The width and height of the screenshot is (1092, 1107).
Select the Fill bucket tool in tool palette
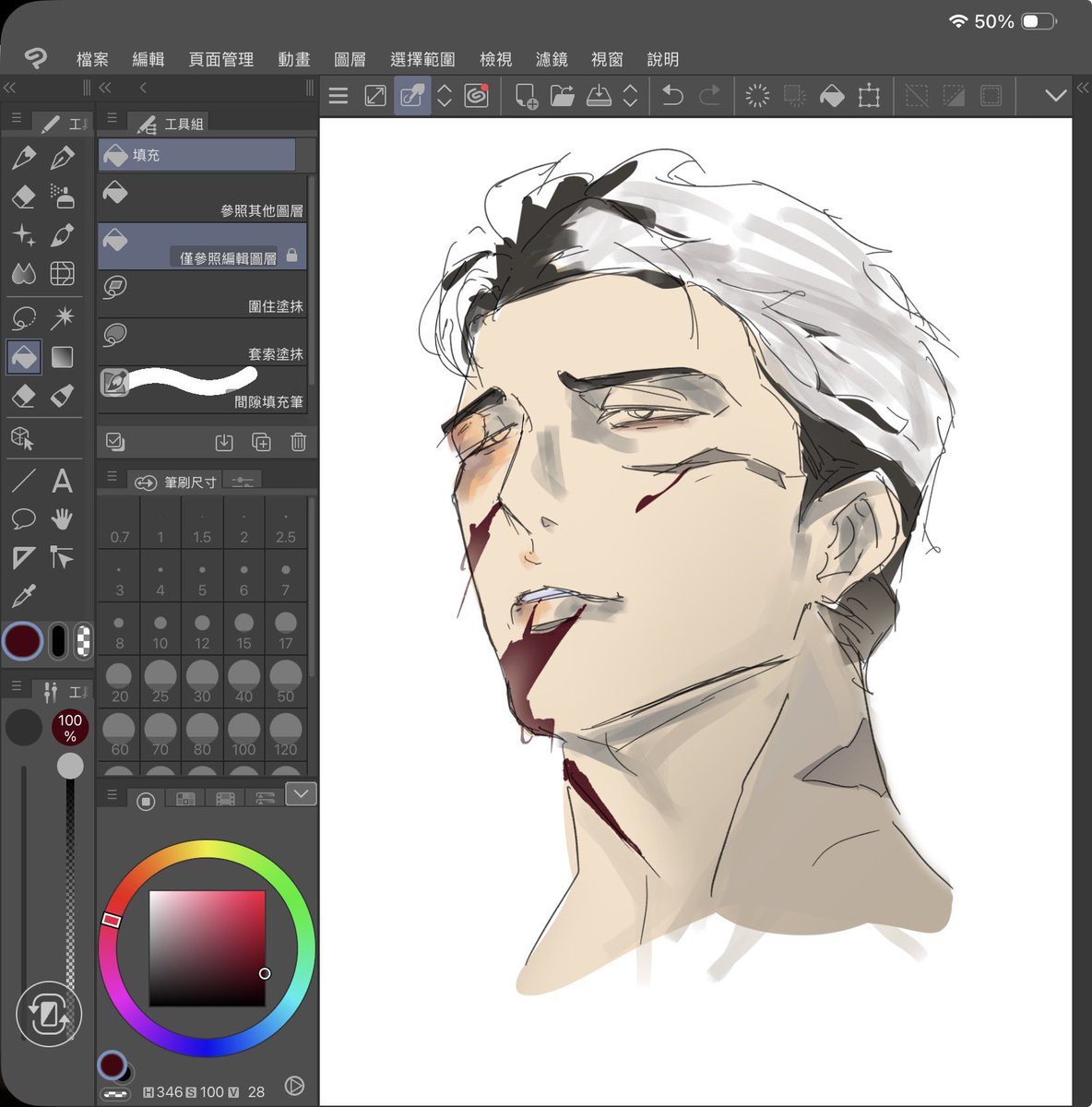pos(24,357)
